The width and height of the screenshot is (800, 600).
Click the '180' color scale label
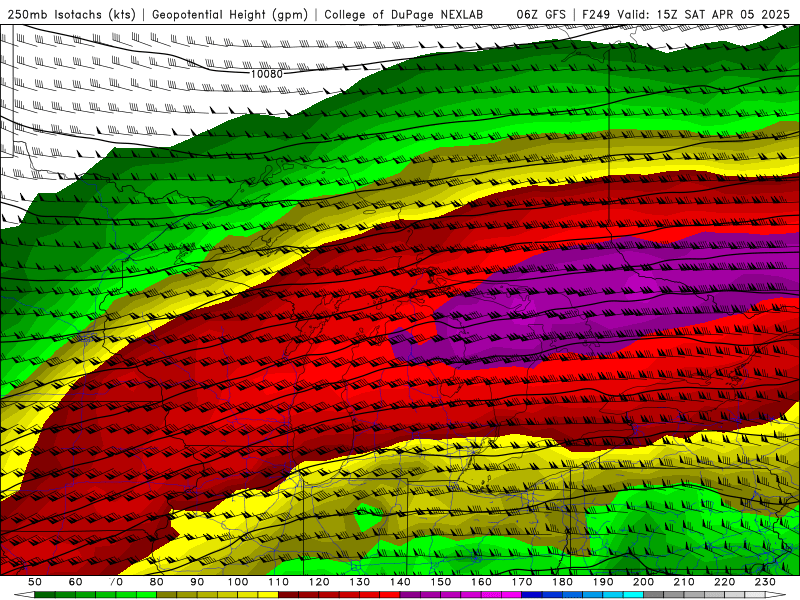[x=562, y=582]
